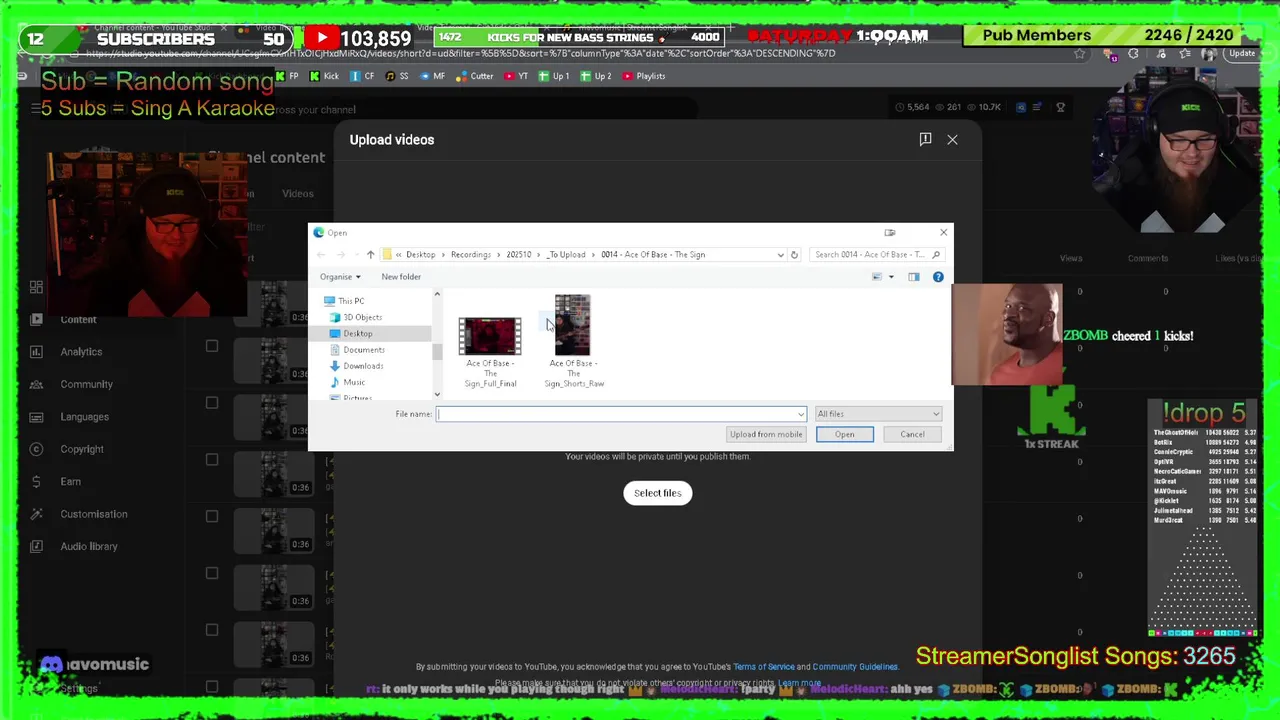Open Analytics in YouTube Studio sidebar
The image size is (1280, 720).
point(81,352)
